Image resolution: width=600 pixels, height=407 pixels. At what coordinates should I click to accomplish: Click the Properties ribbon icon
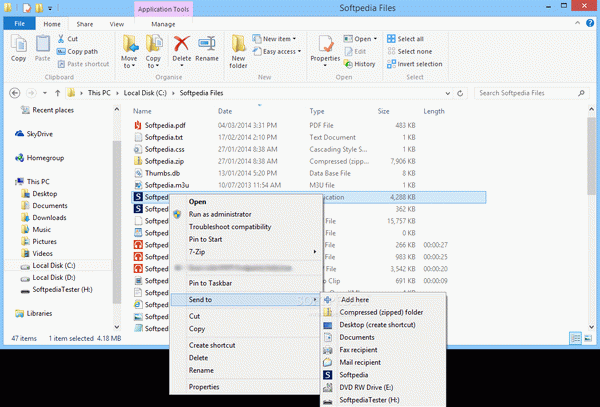pos(325,44)
